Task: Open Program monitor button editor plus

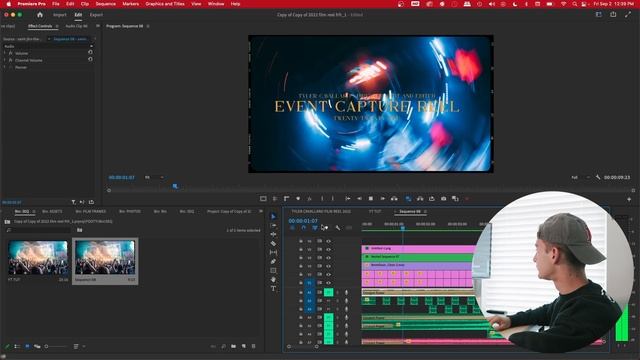Action: [x=629, y=199]
